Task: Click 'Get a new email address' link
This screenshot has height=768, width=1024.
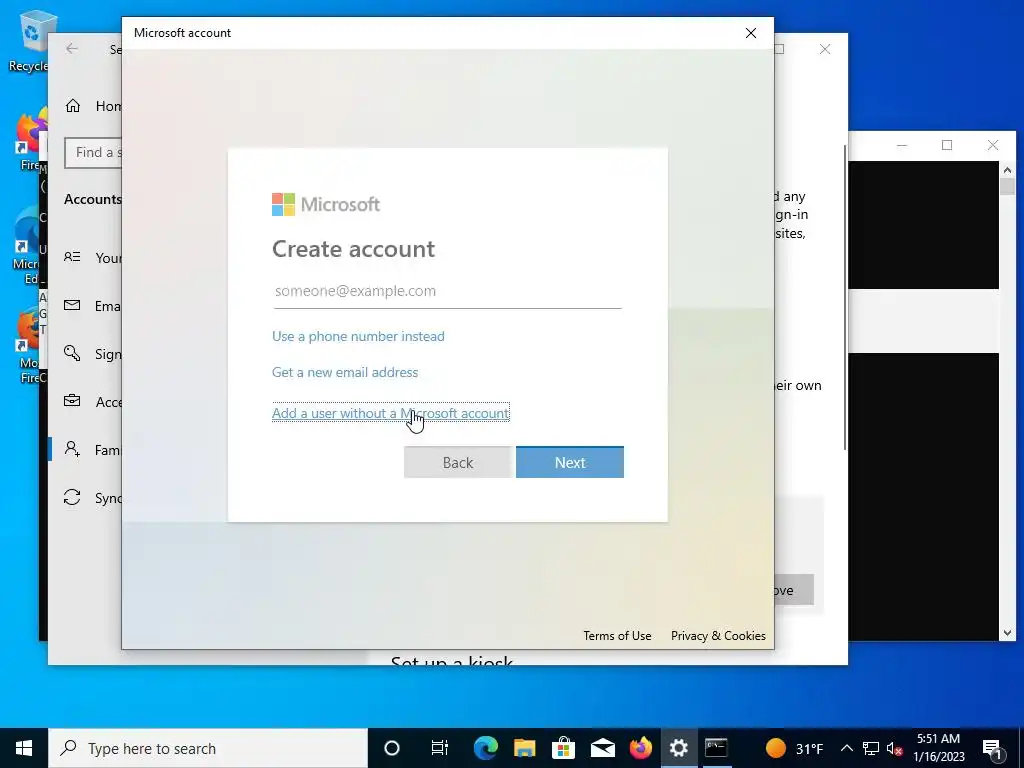Action: coord(345,372)
